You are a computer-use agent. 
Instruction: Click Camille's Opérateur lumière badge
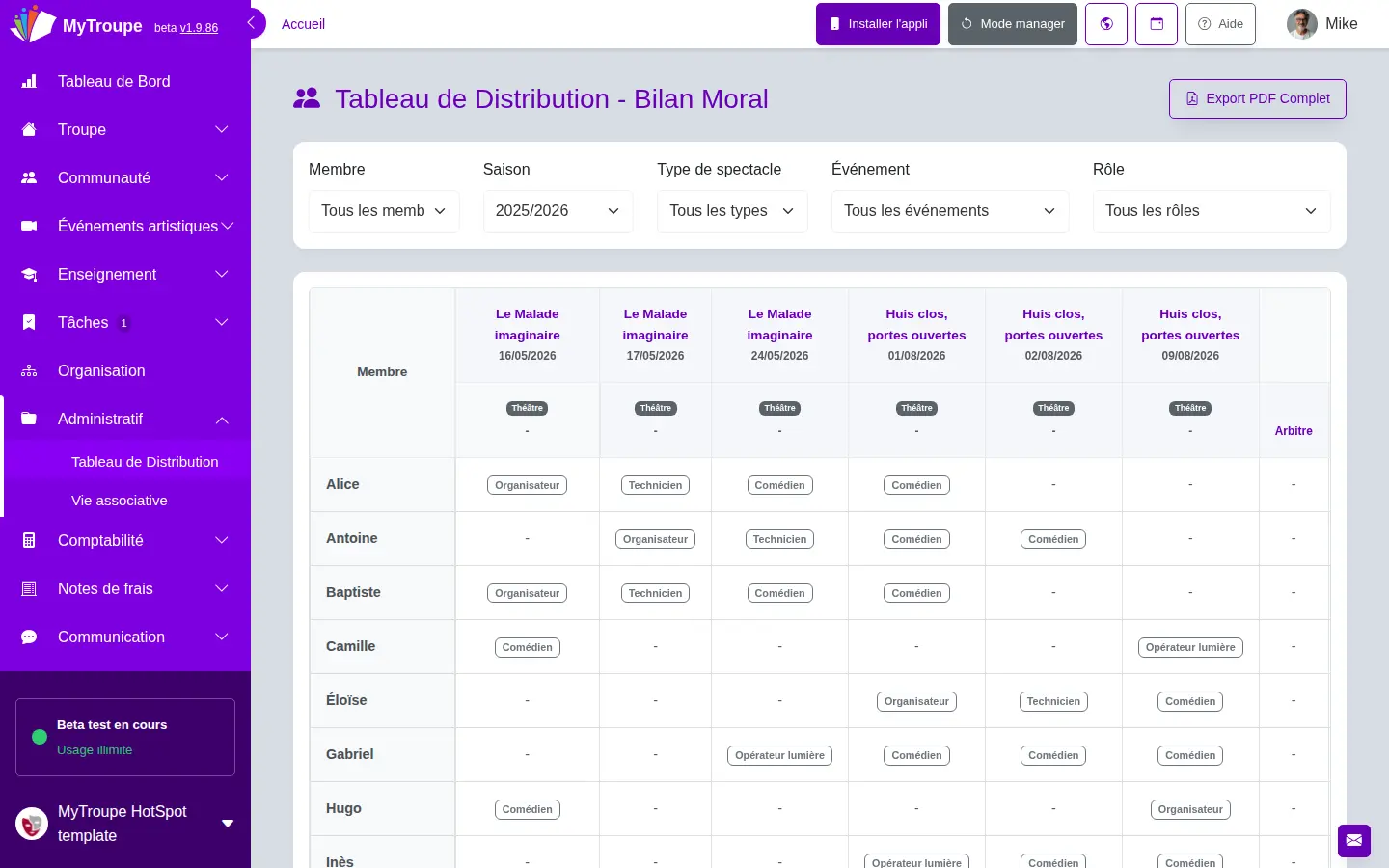[1190, 647]
